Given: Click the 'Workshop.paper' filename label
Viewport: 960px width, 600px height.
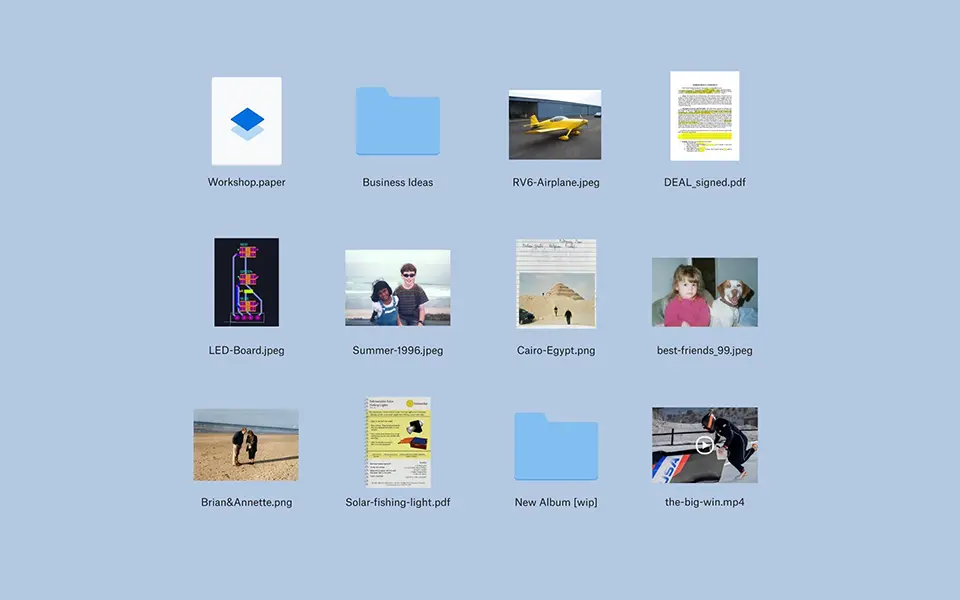Looking at the screenshot, I should pos(246,183).
